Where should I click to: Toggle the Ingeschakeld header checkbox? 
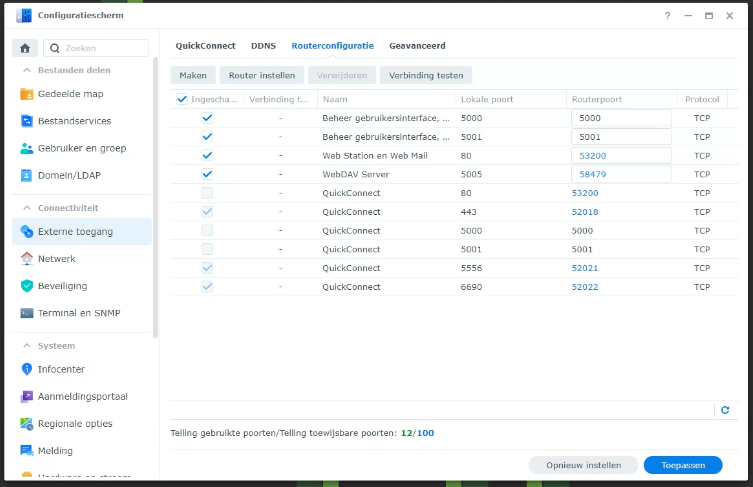182,99
